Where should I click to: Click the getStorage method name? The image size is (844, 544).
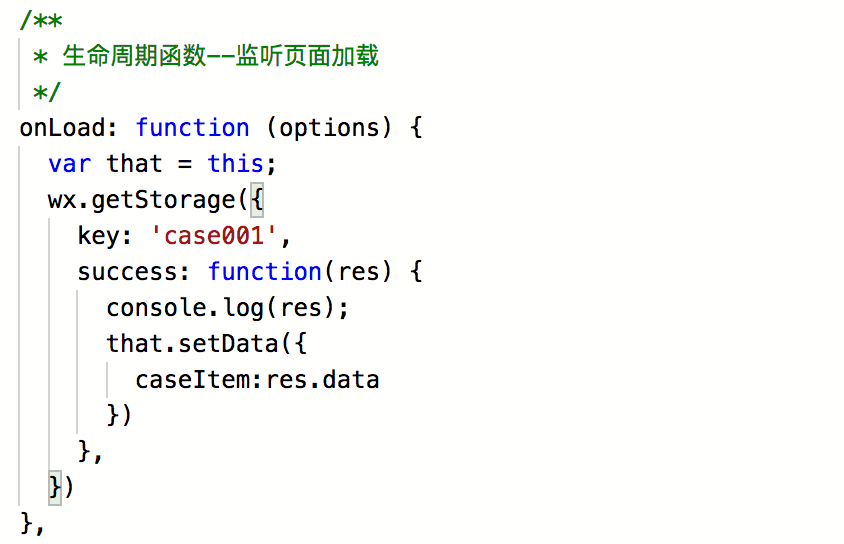click(163, 200)
